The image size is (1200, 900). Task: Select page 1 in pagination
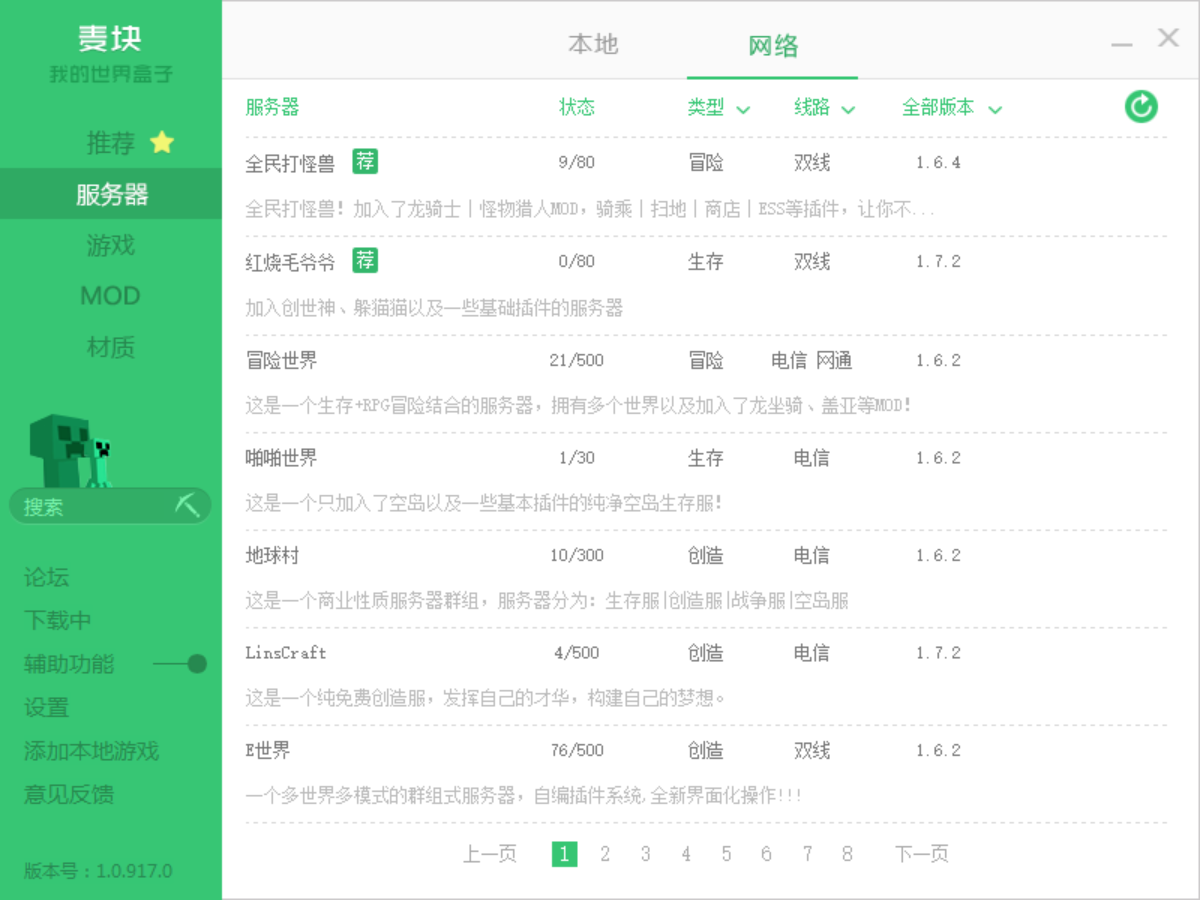[x=564, y=854]
